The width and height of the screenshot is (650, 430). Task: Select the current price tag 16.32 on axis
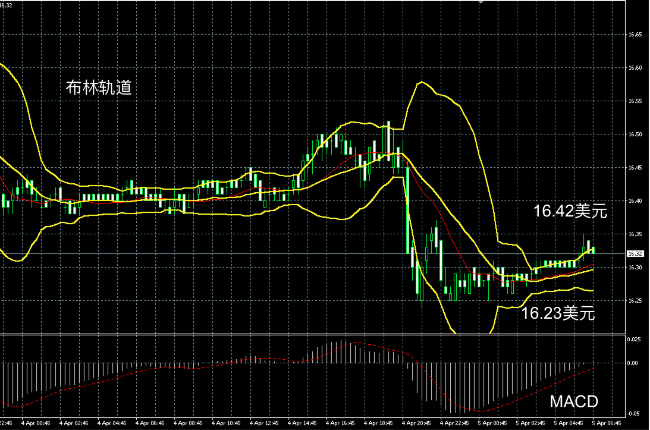click(634, 254)
